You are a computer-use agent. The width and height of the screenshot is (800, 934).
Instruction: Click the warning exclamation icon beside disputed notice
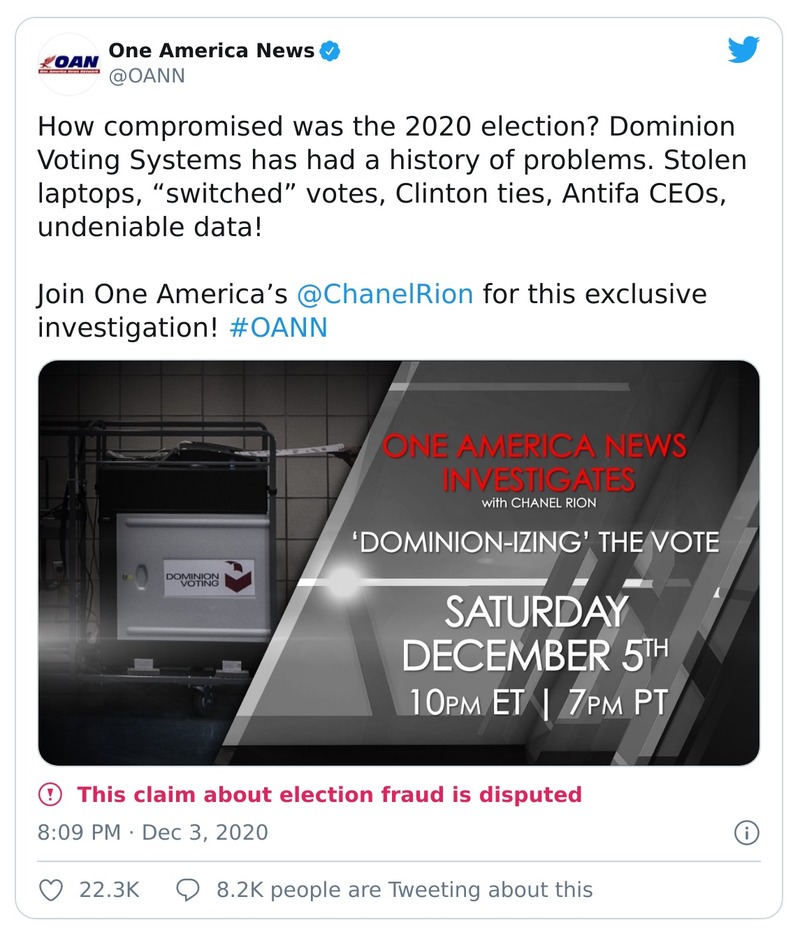pos(51,795)
